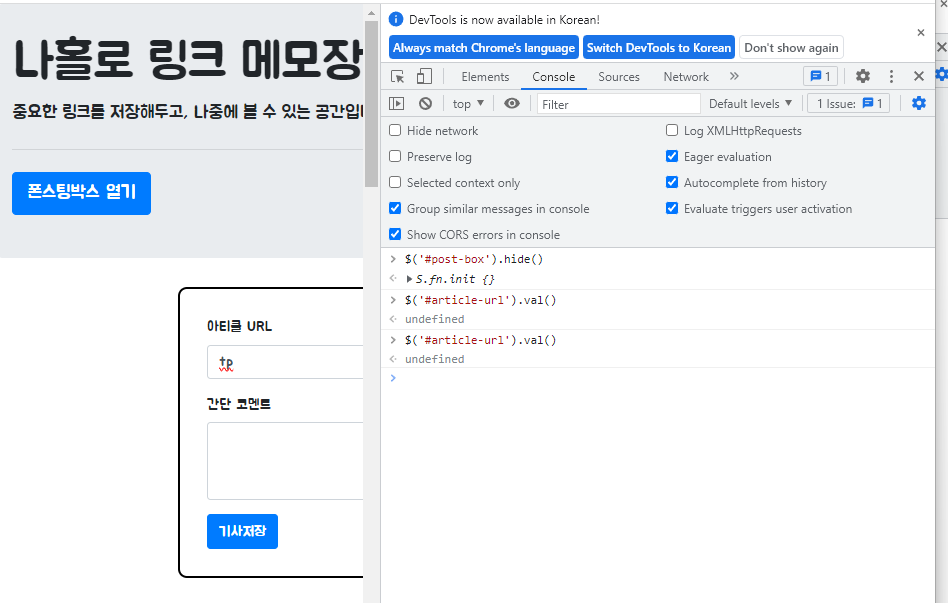Disable Show CORS errors in console
This screenshot has width=948, height=603.
(x=395, y=234)
